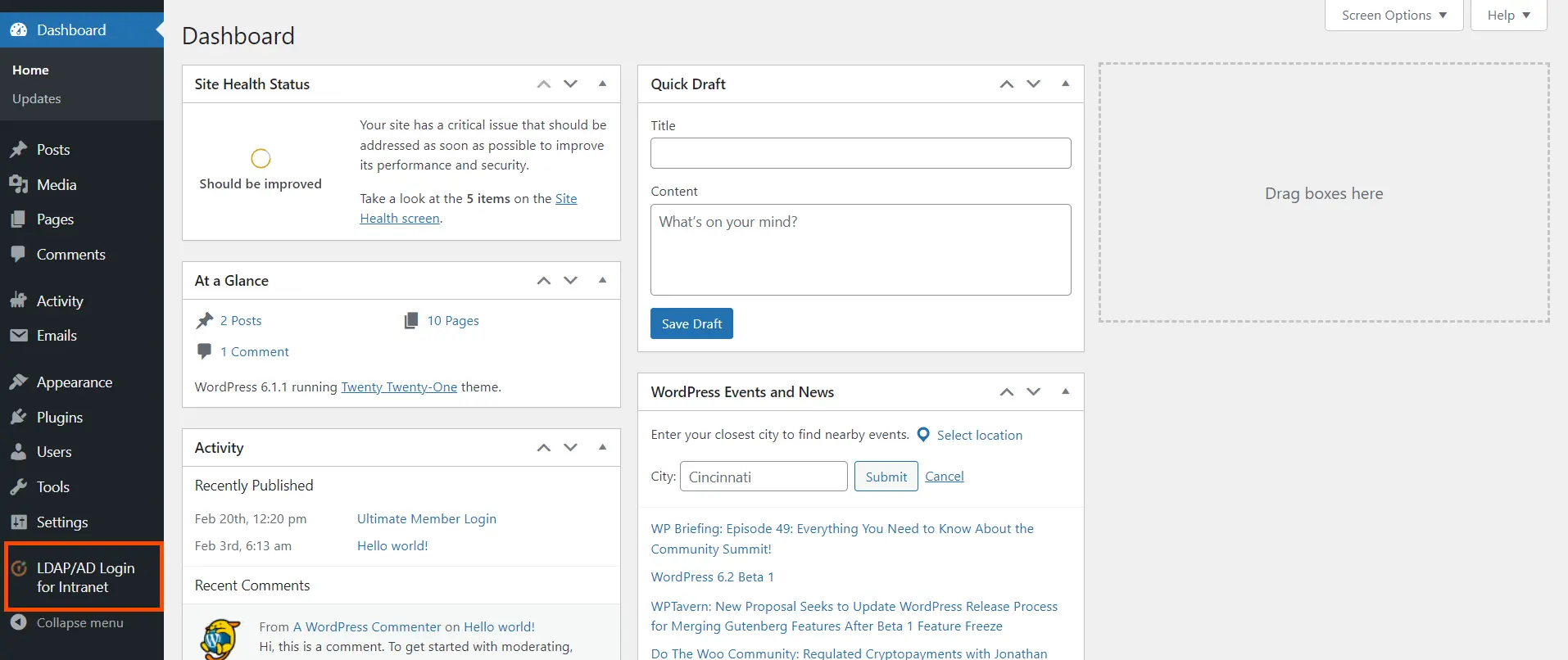Click the Site Health status circle indicator
Viewport: 1568px width, 660px height.
[261, 158]
